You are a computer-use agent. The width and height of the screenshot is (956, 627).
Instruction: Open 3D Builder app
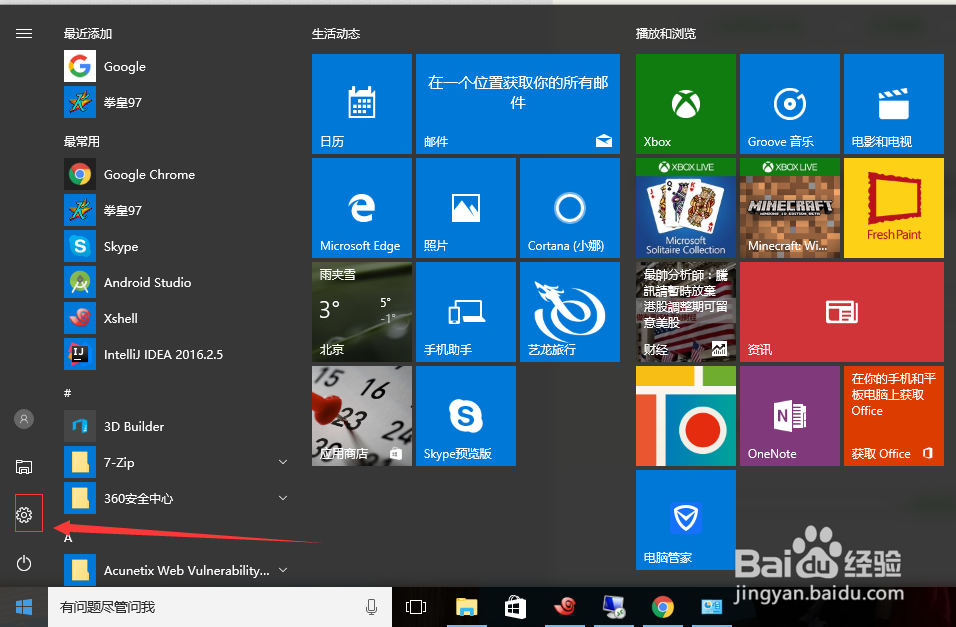click(176, 426)
